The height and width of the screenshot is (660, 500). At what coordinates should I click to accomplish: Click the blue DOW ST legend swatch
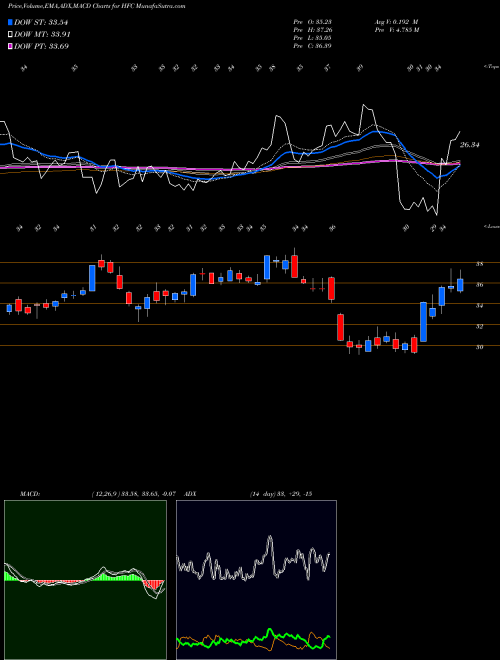11,22
